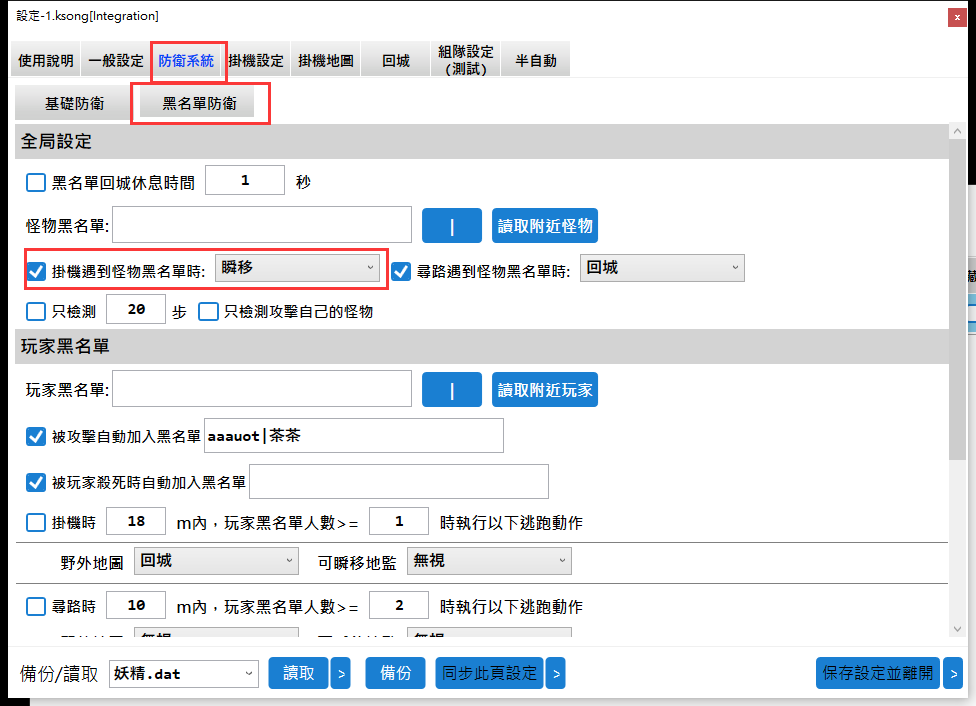Uncheck 被攻擊自動加入黑名單 option

pos(36,436)
